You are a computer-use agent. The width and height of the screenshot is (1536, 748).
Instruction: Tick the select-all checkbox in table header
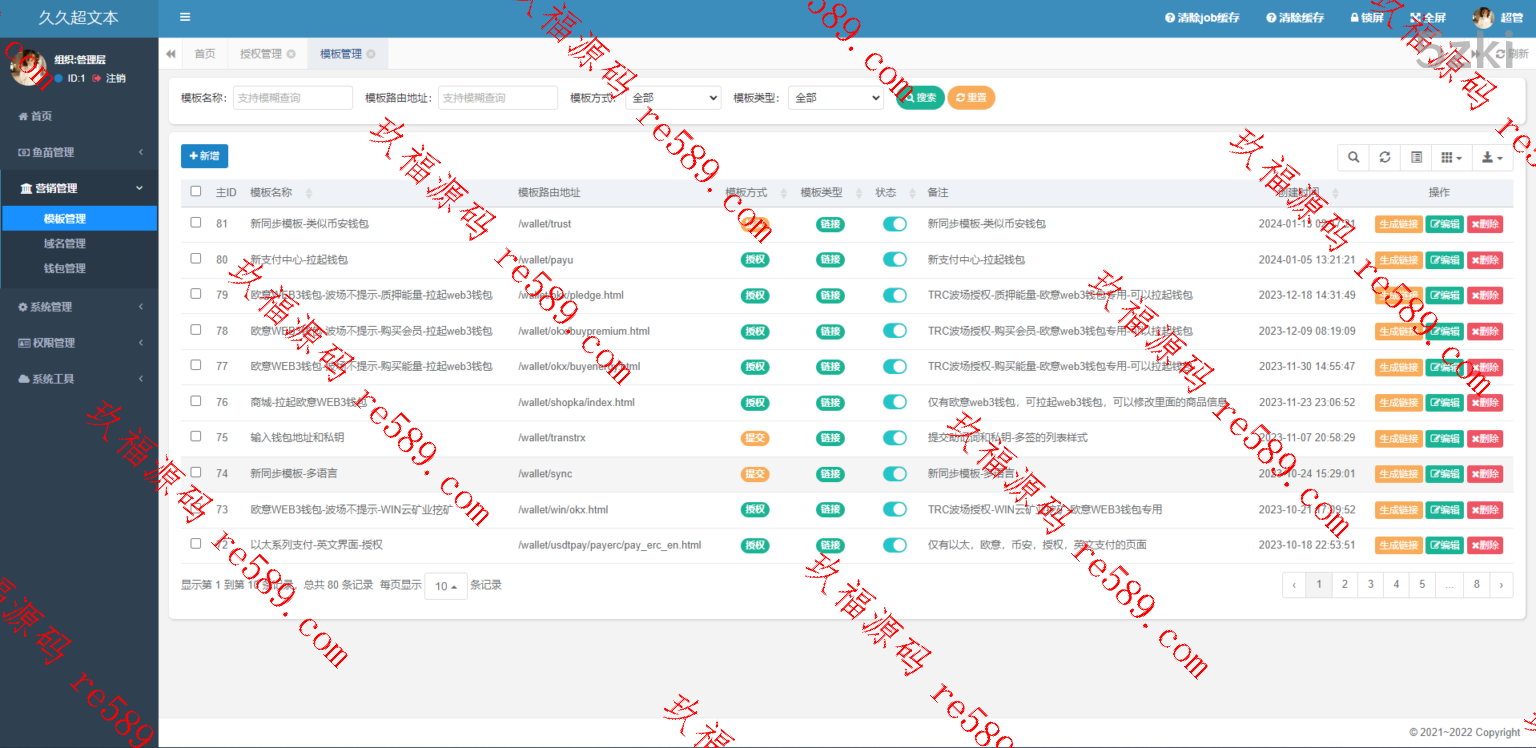click(x=196, y=191)
